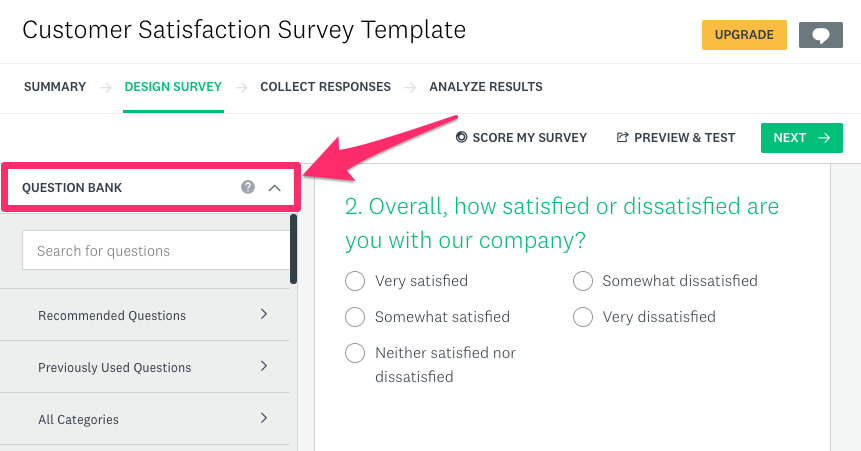Switch to the Summary tab
861x451 pixels.
[55, 87]
